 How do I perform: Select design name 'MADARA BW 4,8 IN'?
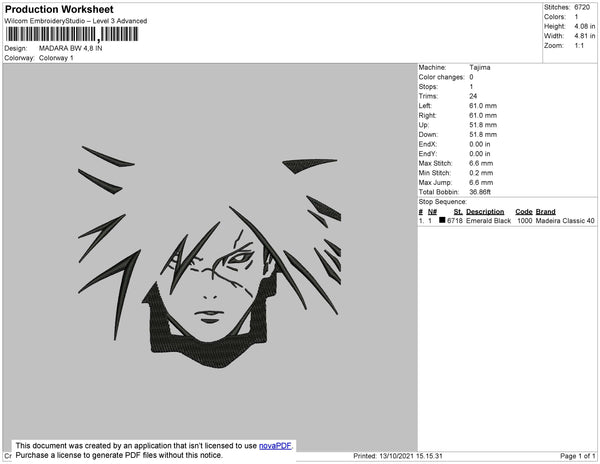point(70,48)
